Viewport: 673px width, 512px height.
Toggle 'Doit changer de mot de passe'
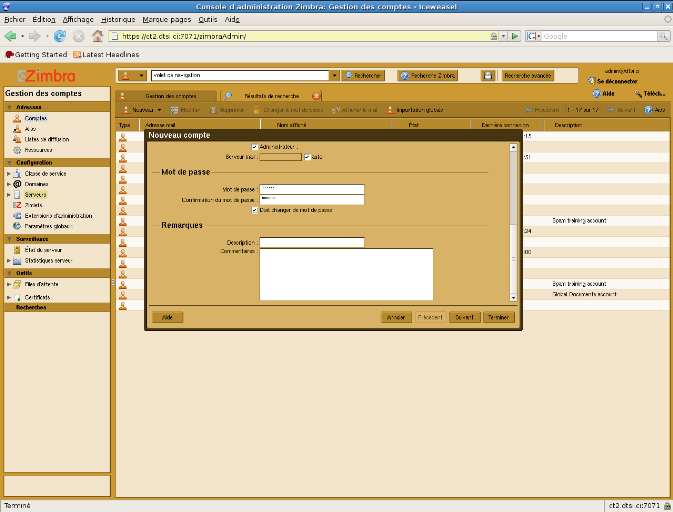(255, 210)
